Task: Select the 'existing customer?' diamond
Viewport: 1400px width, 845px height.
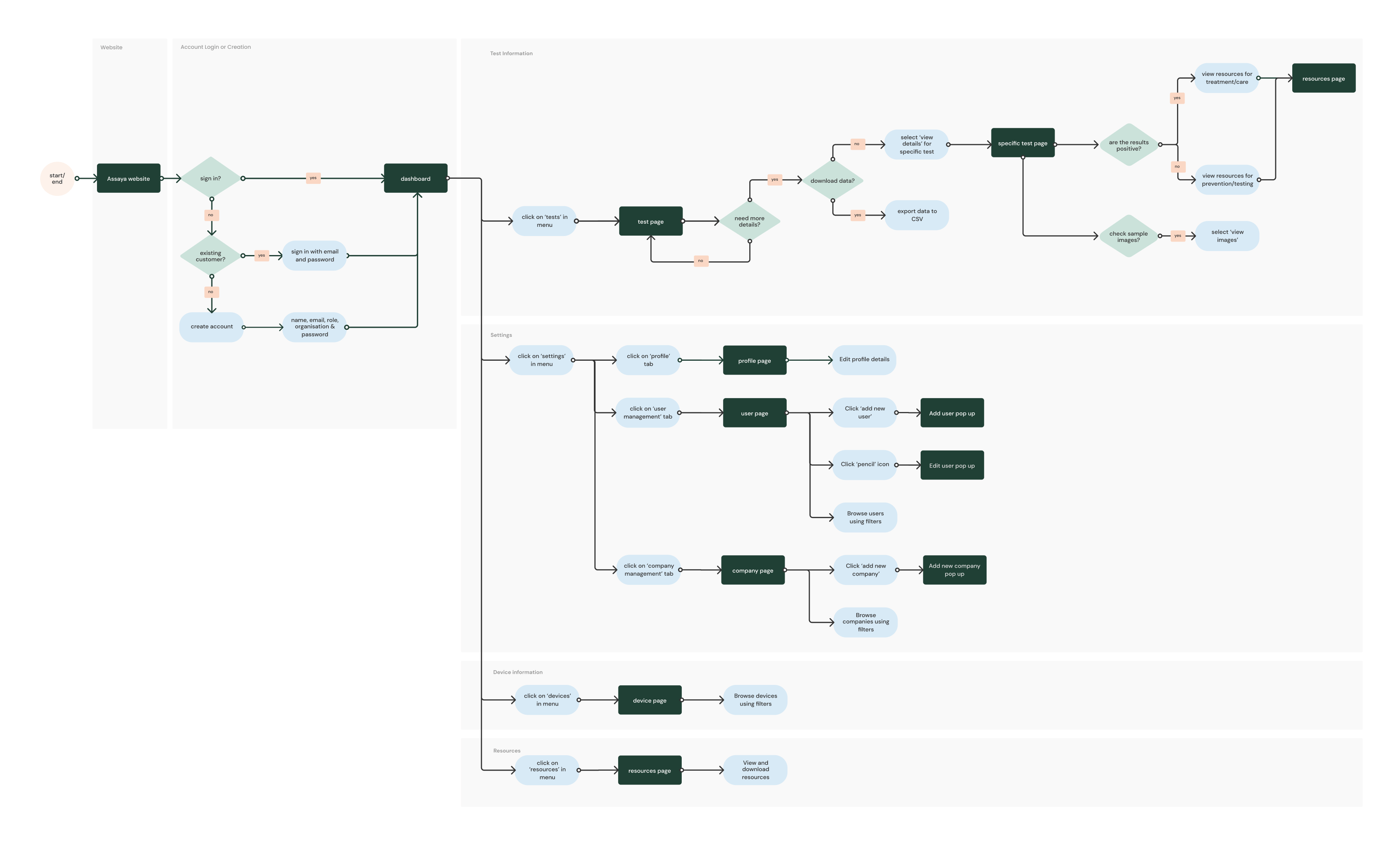Action: pos(211,255)
